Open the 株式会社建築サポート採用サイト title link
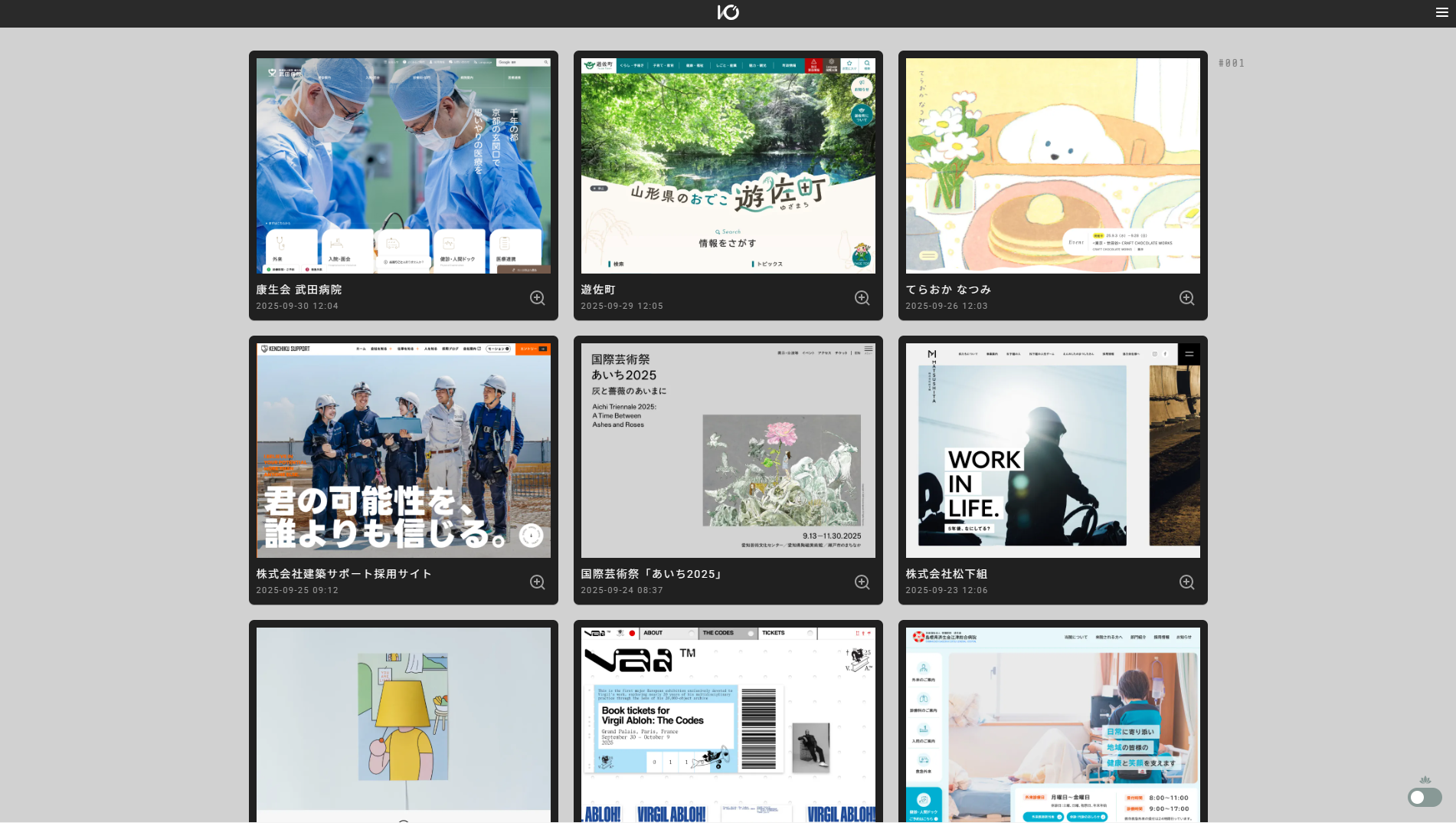Viewport: 1456px width, 823px height. (344, 574)
